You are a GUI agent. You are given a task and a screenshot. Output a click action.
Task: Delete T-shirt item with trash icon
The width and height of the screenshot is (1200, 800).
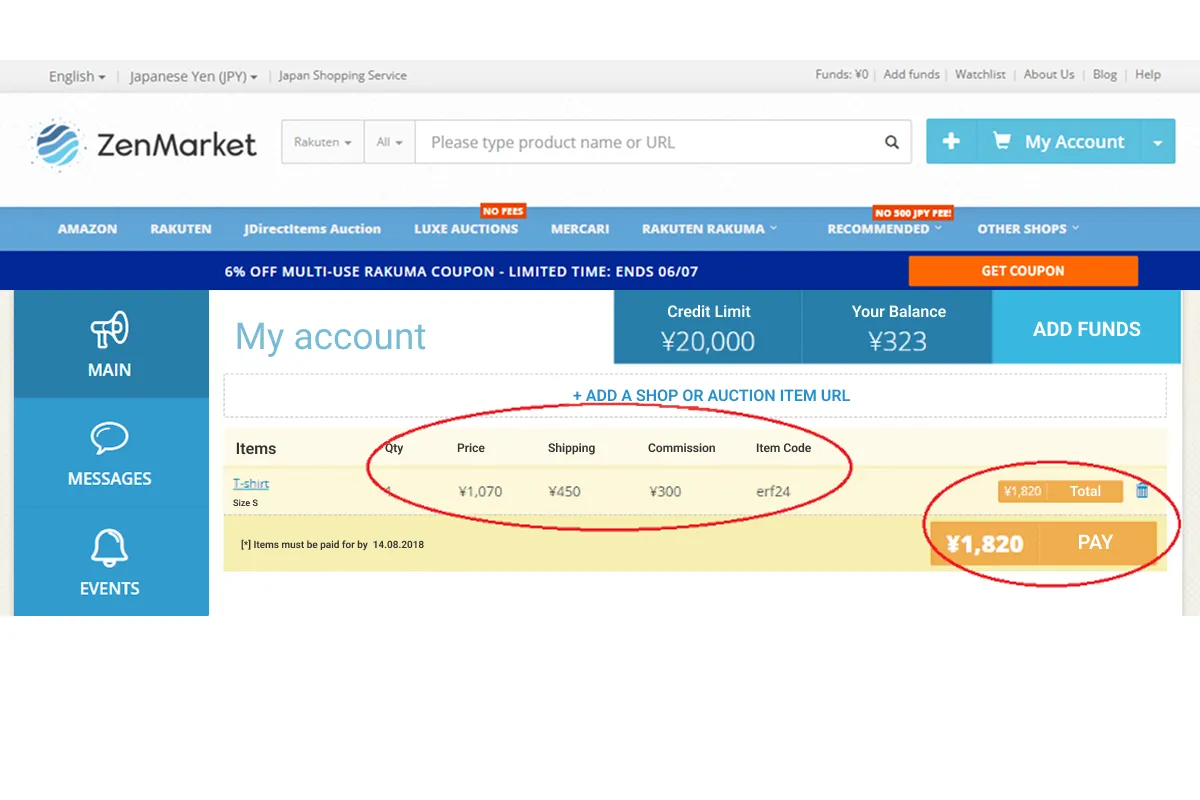(x=1142, y=491)
